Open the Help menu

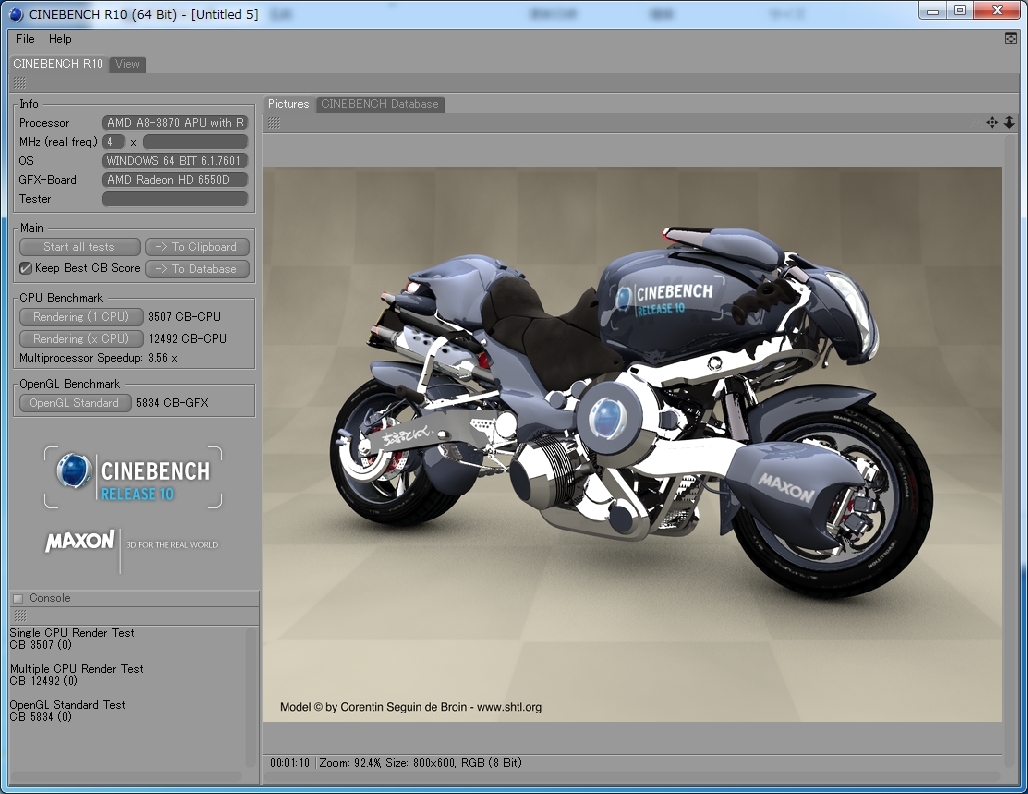(60, 39)
